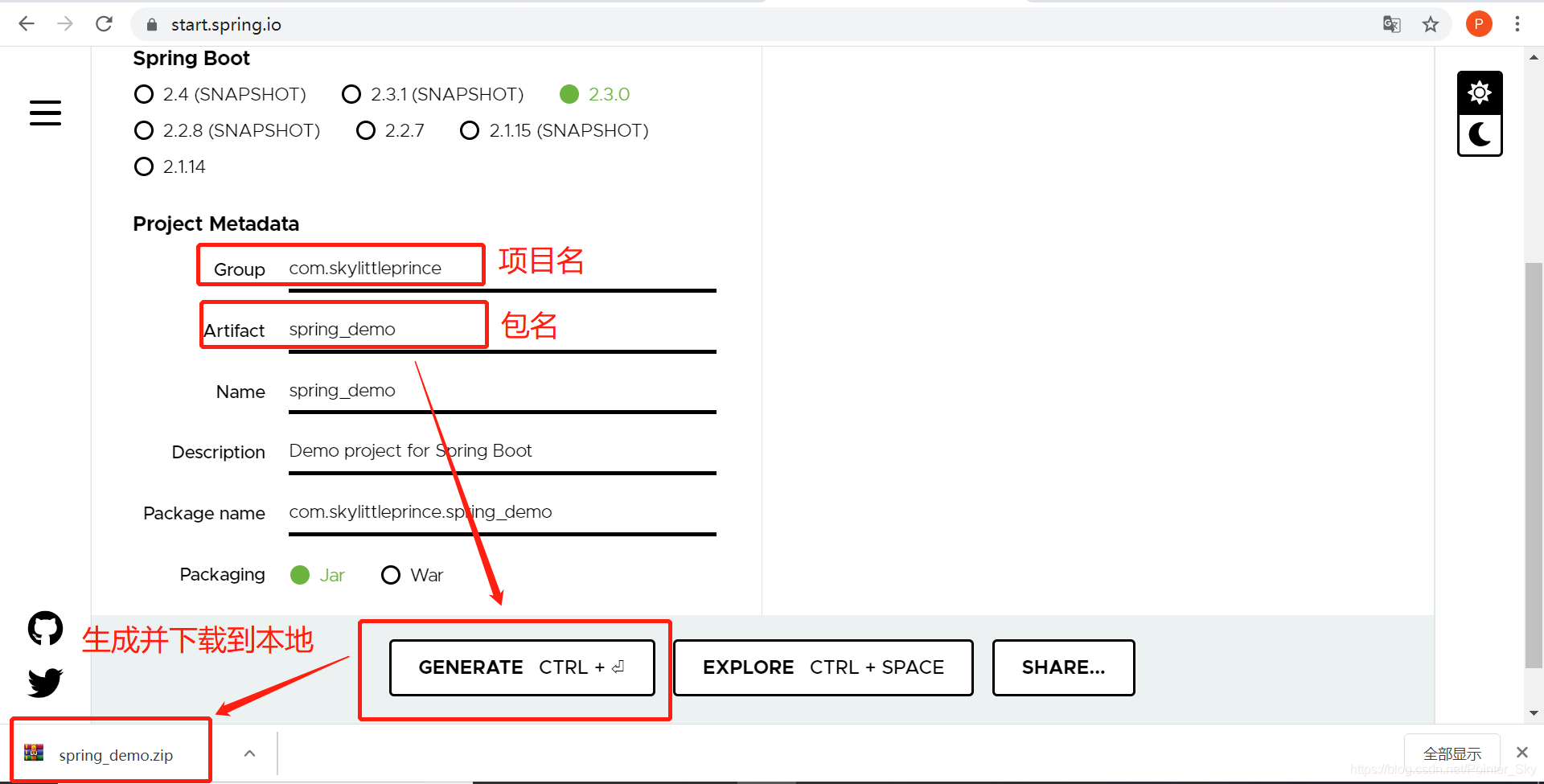Click the SHARE... button

(x=1063, y=667)
